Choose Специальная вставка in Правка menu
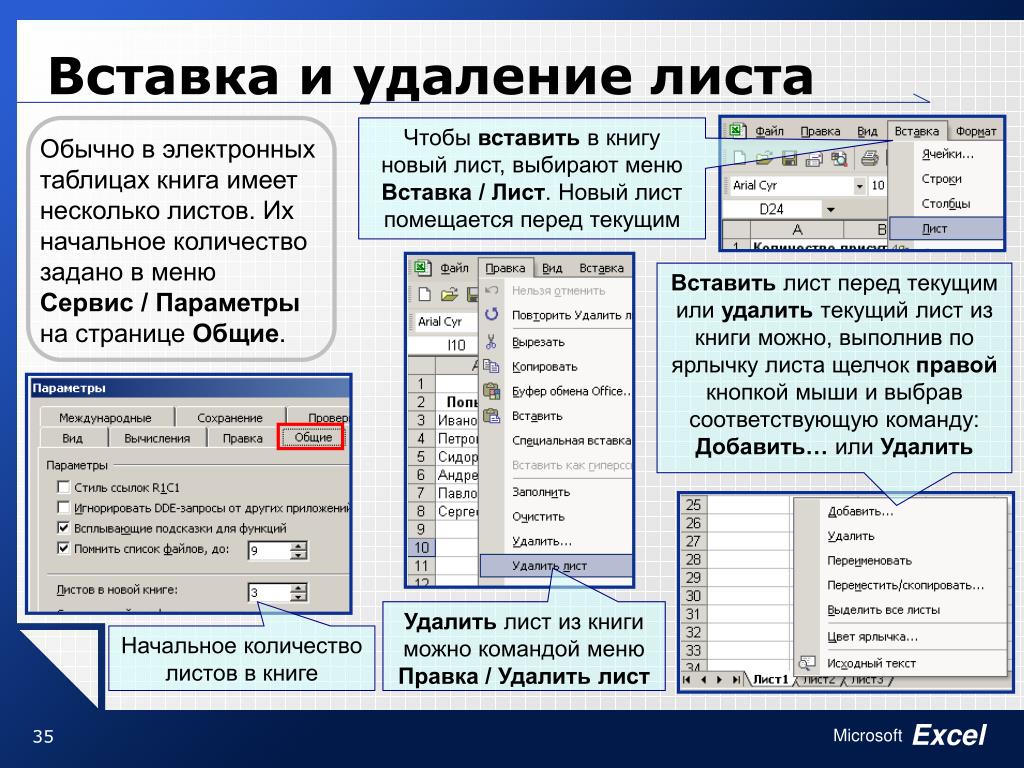This screenshot has width=1024, height=768. (556, 440)
